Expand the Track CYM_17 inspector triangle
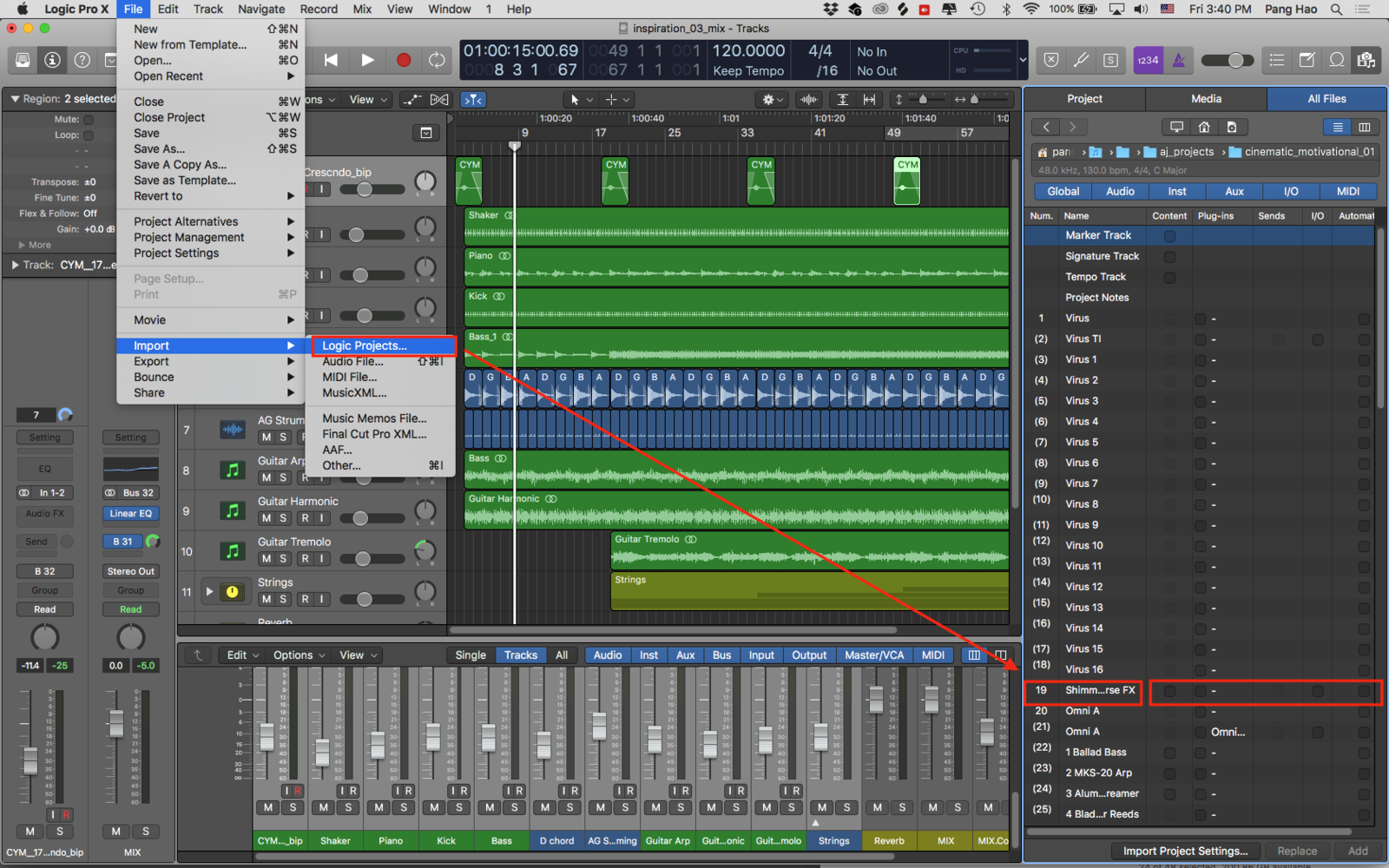1389x868 pixels. (15, 265)
